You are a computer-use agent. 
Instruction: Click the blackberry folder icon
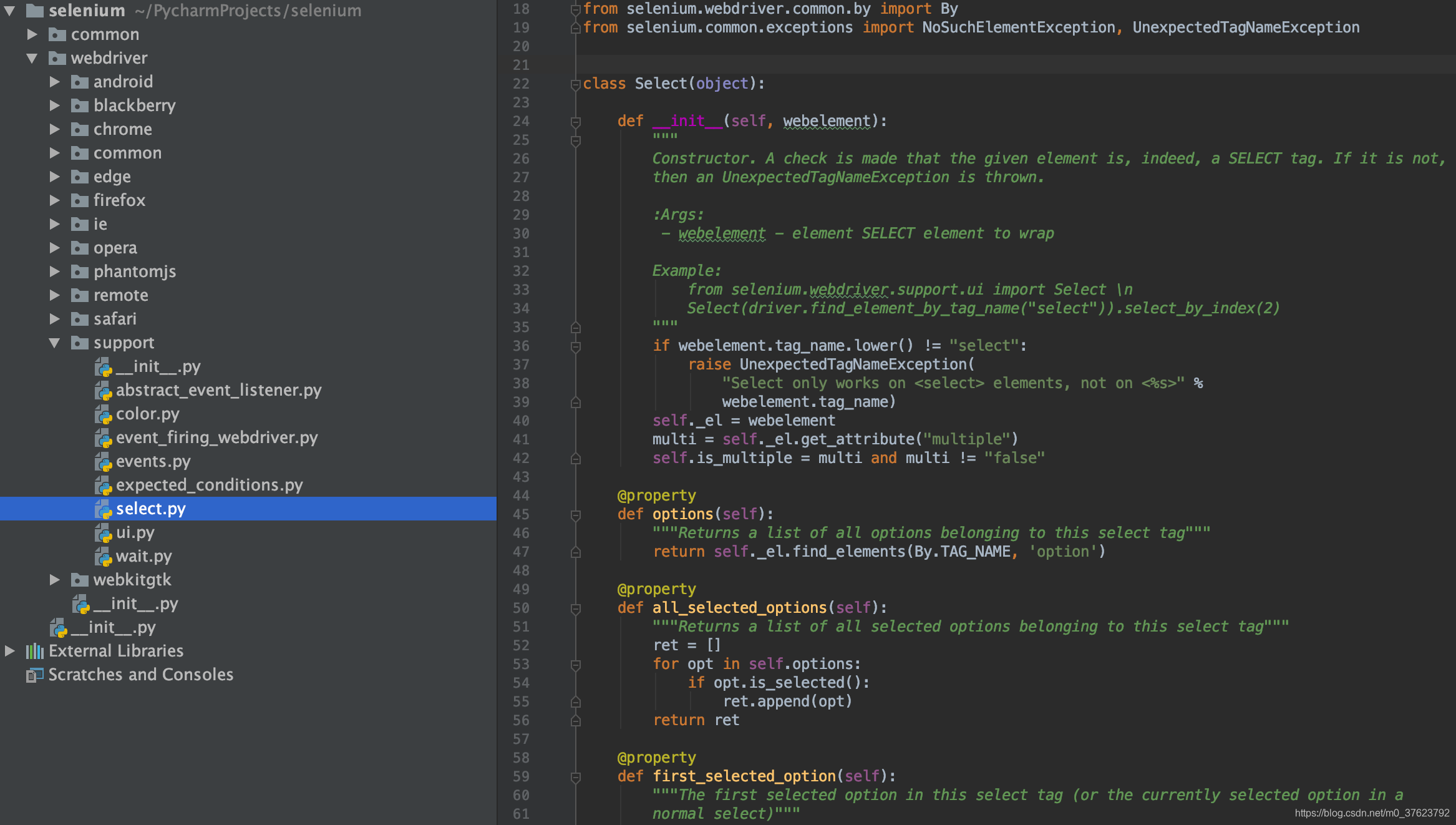tap(79, 105)
